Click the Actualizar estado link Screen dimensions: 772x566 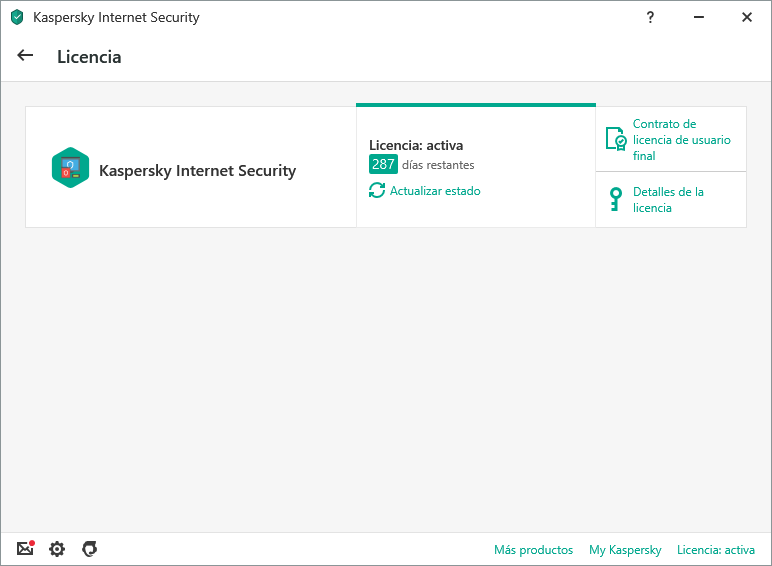(x=434, y=190)
